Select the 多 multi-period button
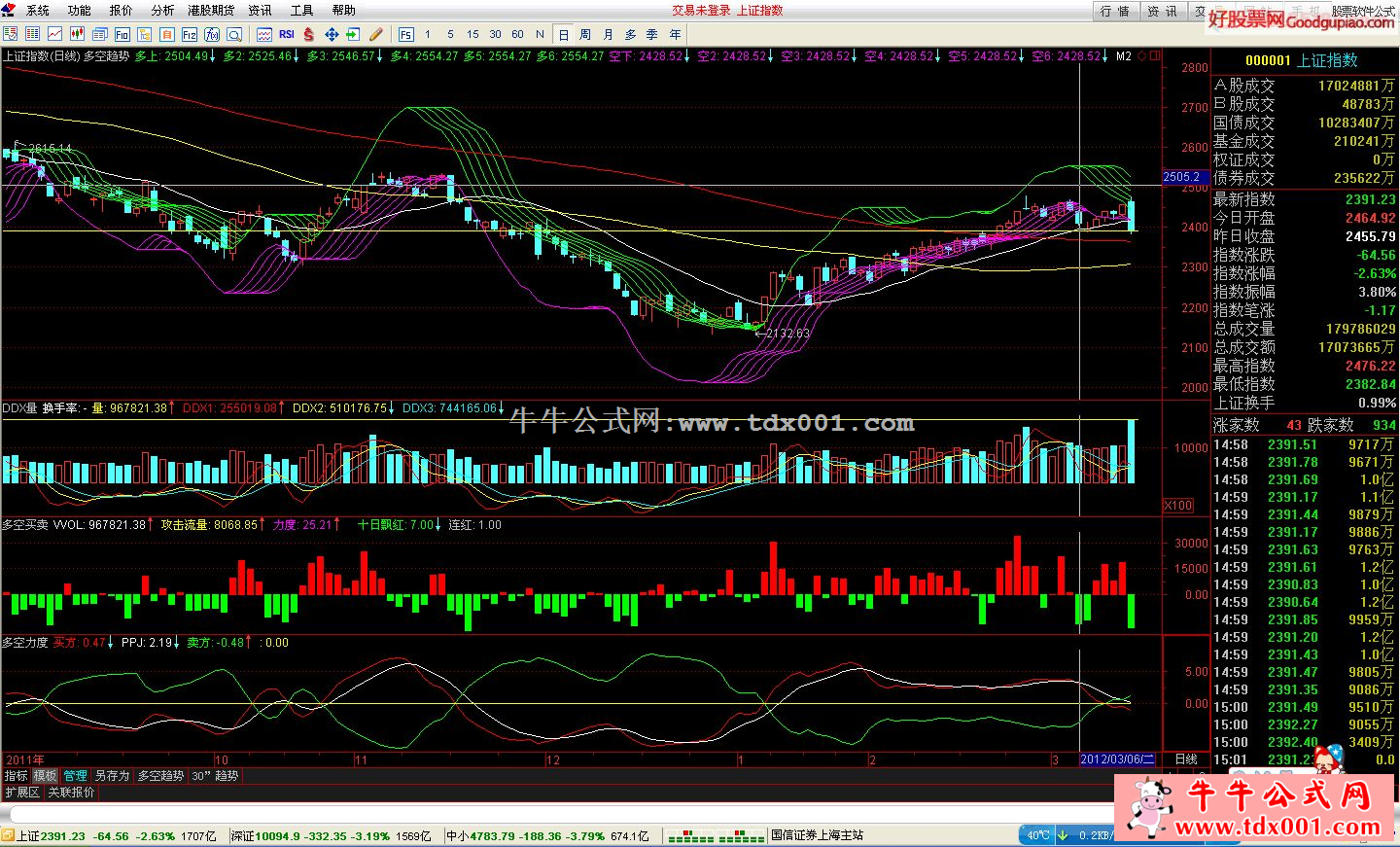Image resolution: width=1400 pixels, height=847 pixels. pos(631,34)
